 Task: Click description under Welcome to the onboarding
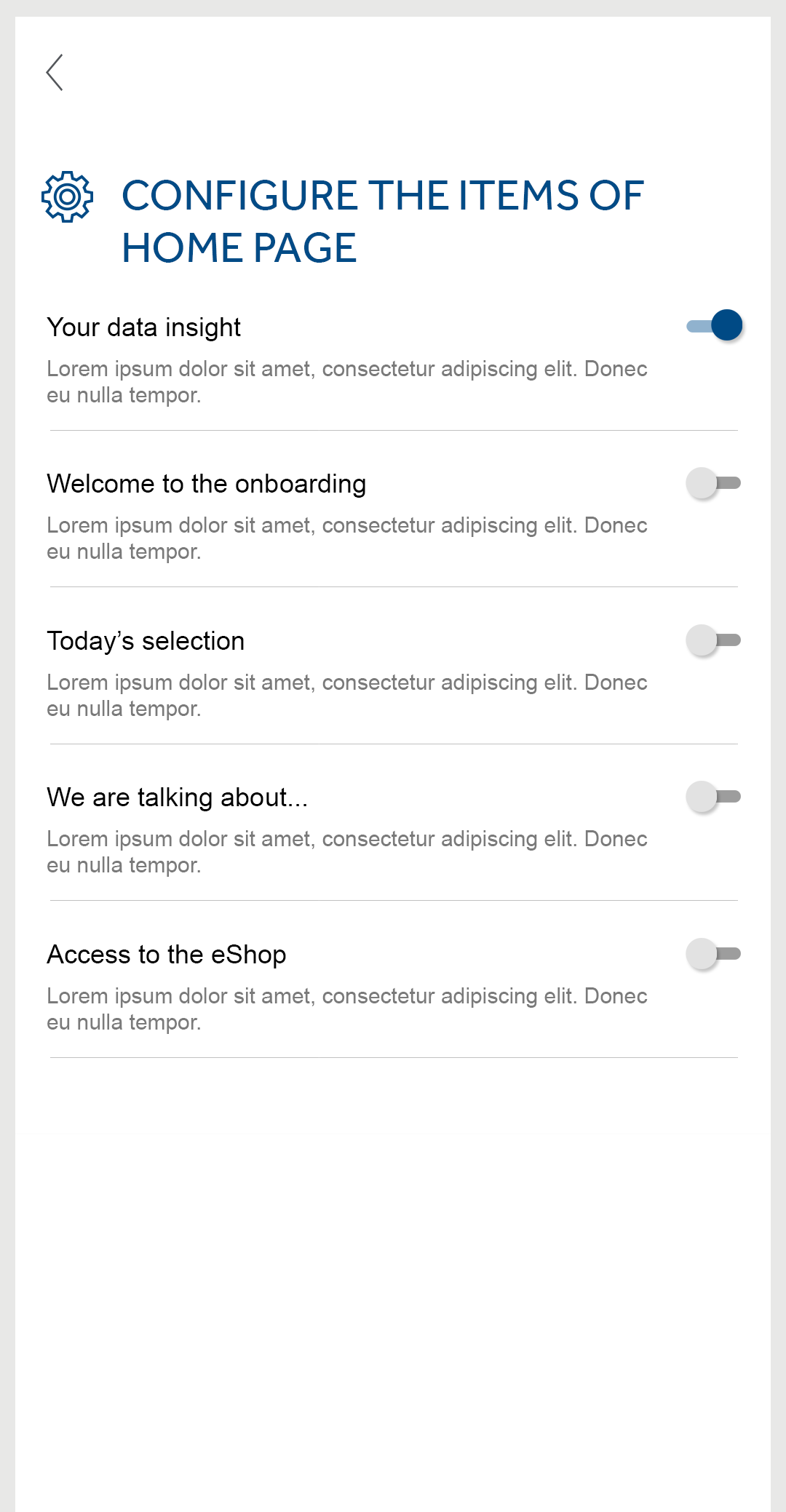coord(346,538)
